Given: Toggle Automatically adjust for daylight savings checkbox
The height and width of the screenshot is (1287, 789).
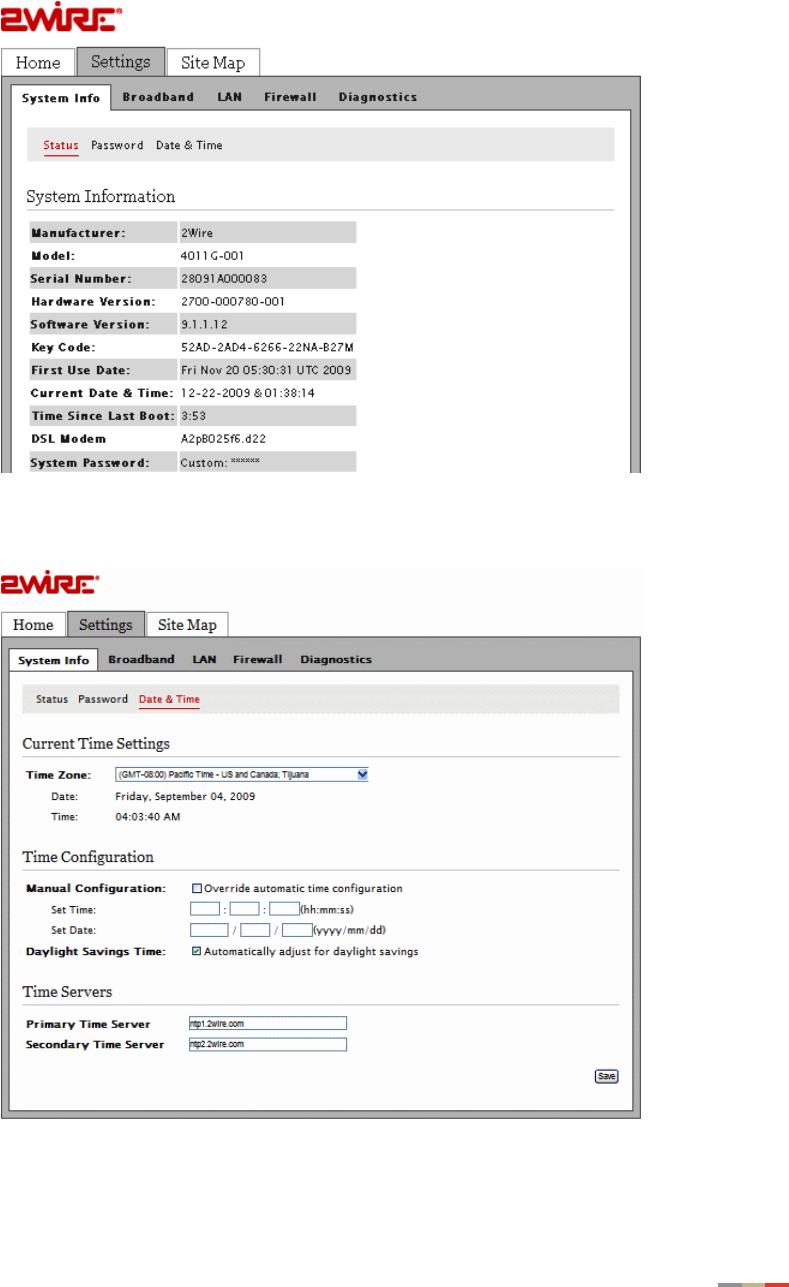Looking at the screenshot, I should point(197,952).
